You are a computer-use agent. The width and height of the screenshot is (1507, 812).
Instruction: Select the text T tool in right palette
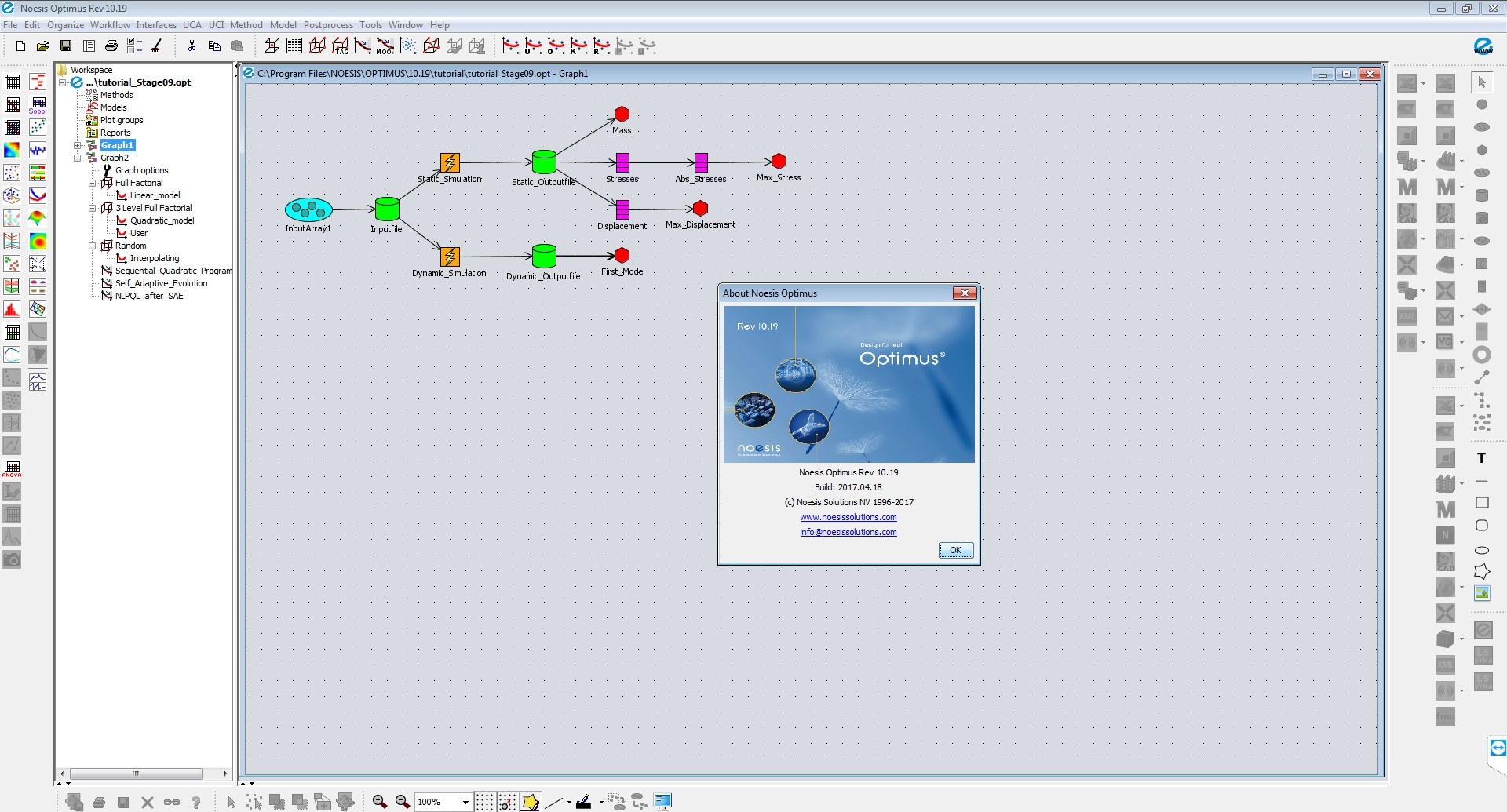1482,458
